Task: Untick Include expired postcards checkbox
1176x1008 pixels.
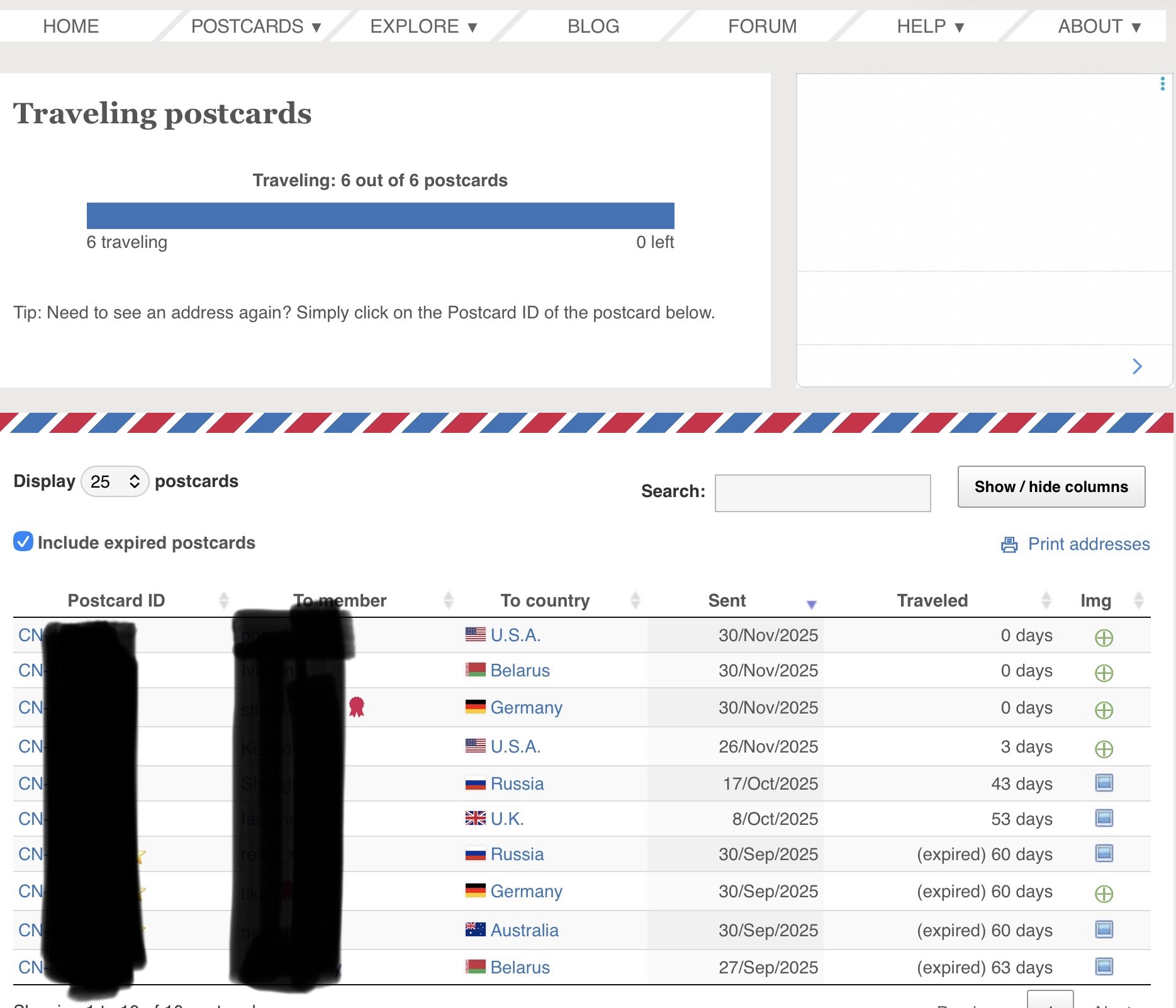Action: (x=23, y=542)
